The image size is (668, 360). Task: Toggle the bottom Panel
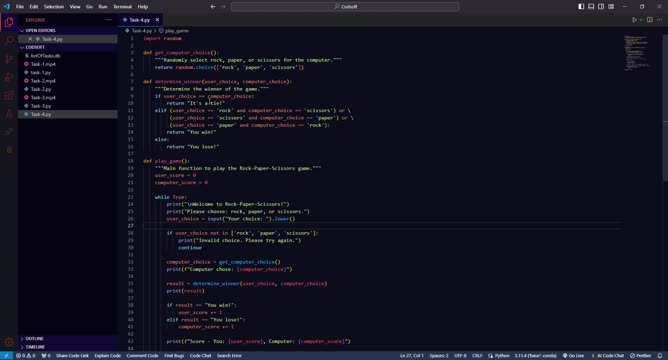[x=591, y=6]
